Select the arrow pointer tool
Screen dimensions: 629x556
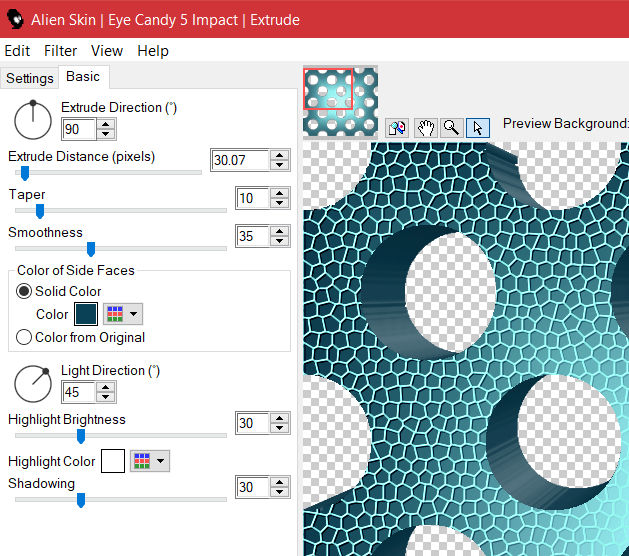point(478,128)
